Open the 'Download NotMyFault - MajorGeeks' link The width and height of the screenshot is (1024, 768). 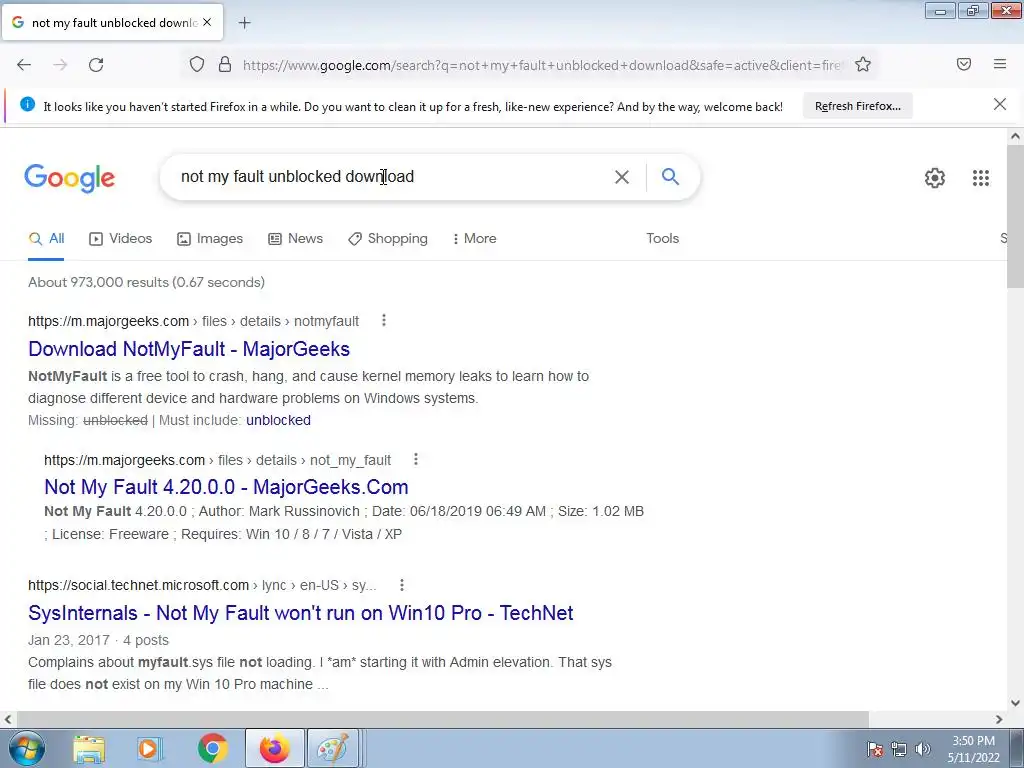click(189, 349)
